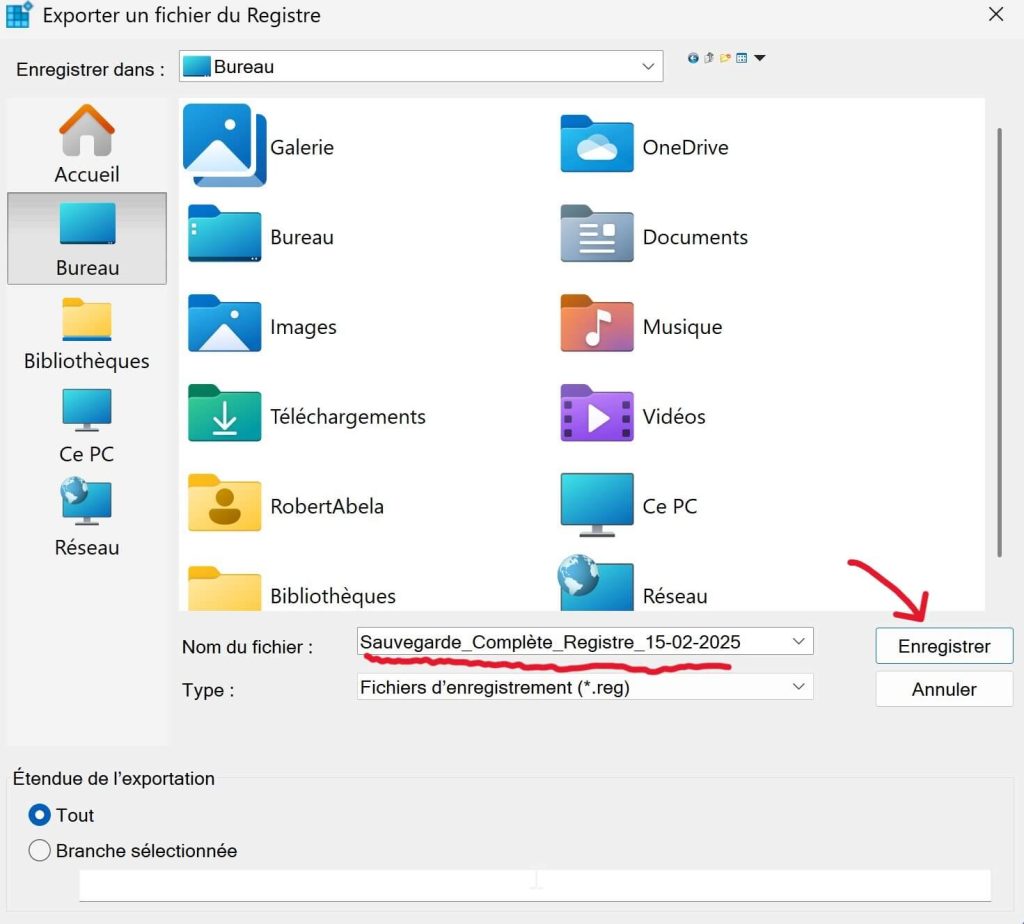
Task: Click the back navigation globe icon
Action: [x=693, y=57]
